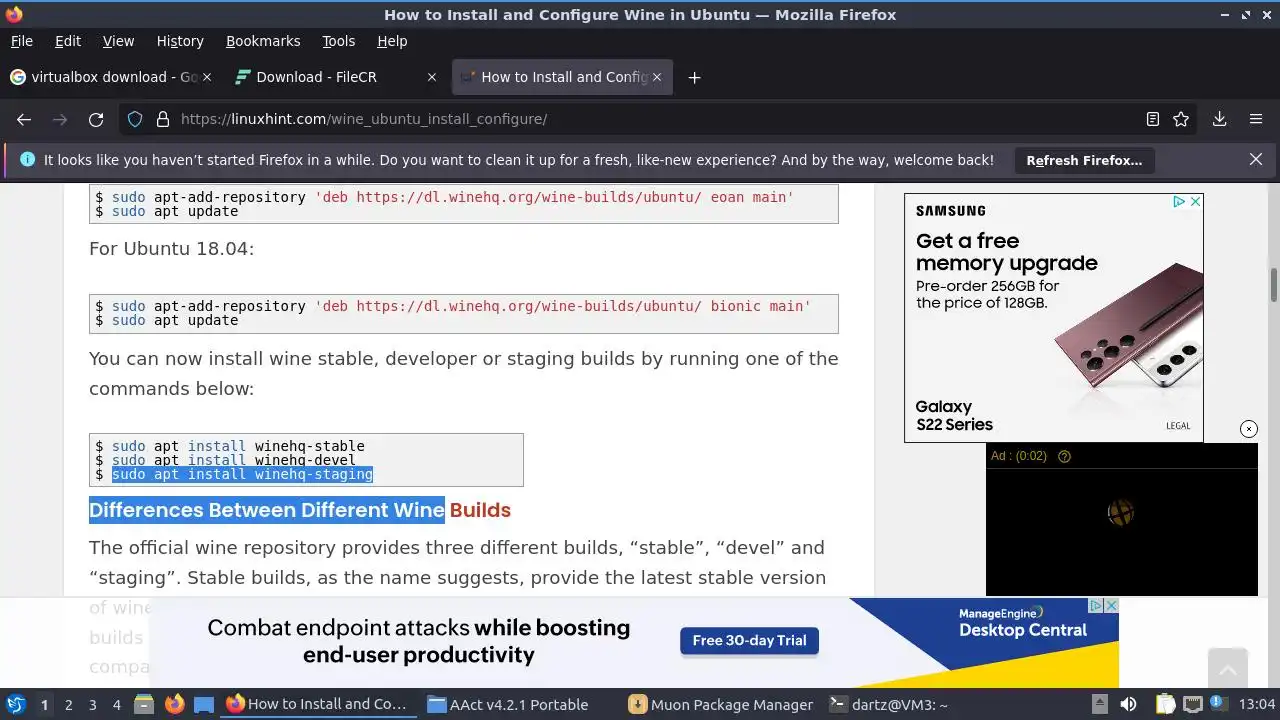Image resolution: width=1280 pixels, height=720 pixels.
Task: Activate AAct v4.2.1 Portable taskbar window
Action: pos(517,704)
